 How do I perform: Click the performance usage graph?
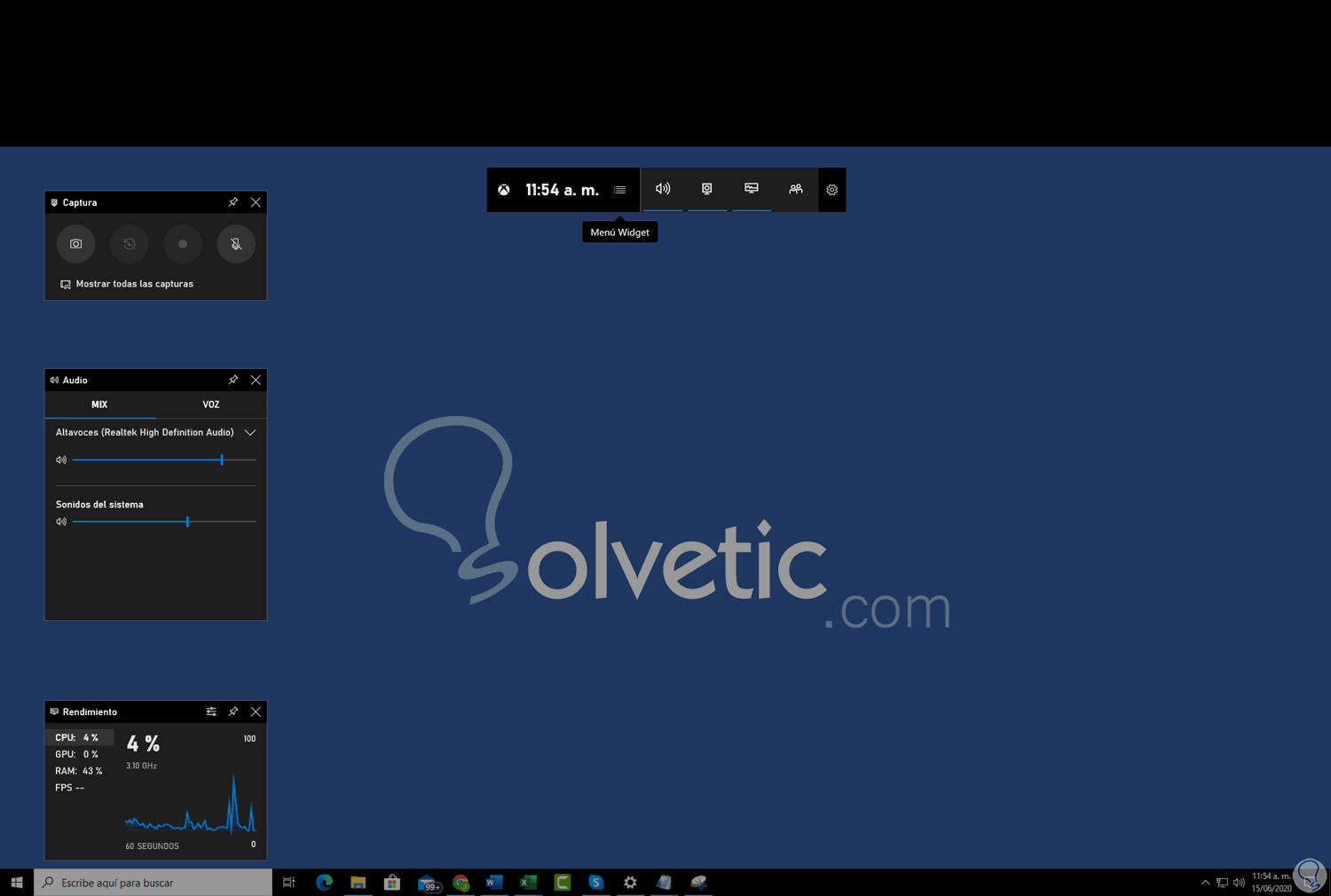191,805
